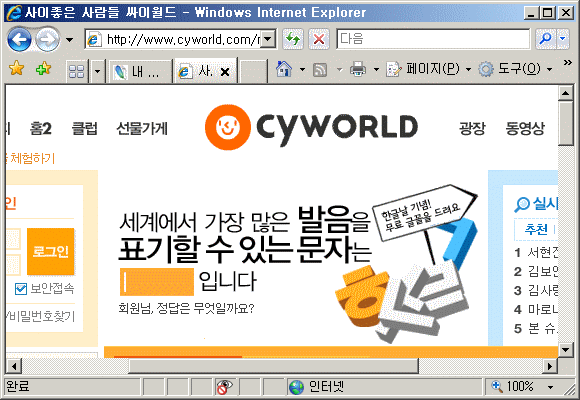The image size is (580, 400).
Task: Click the Forward arrow navigation button
Action: 48,39
